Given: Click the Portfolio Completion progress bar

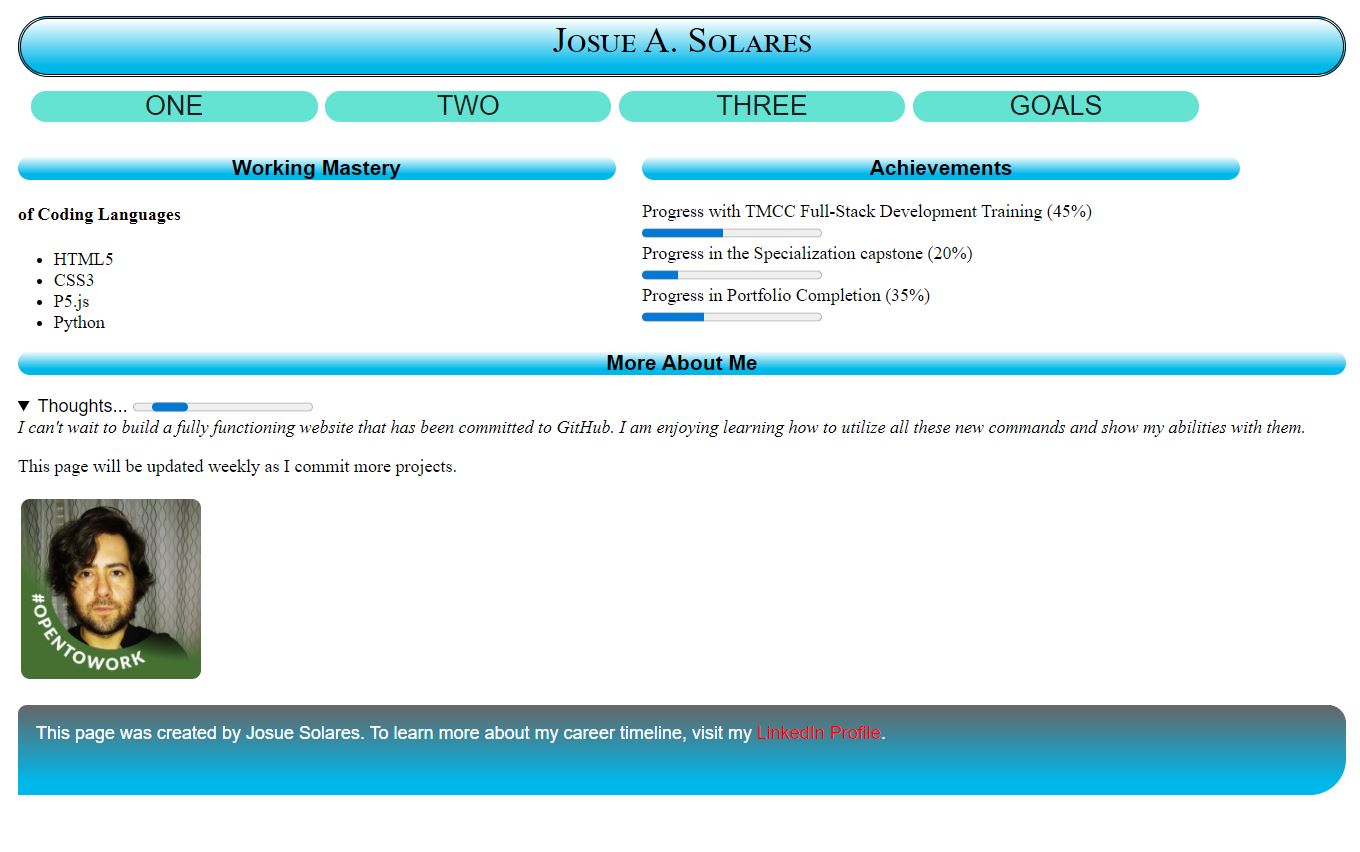Looking at the screenshot, I should pyautogui.click(x=731, y=317).
